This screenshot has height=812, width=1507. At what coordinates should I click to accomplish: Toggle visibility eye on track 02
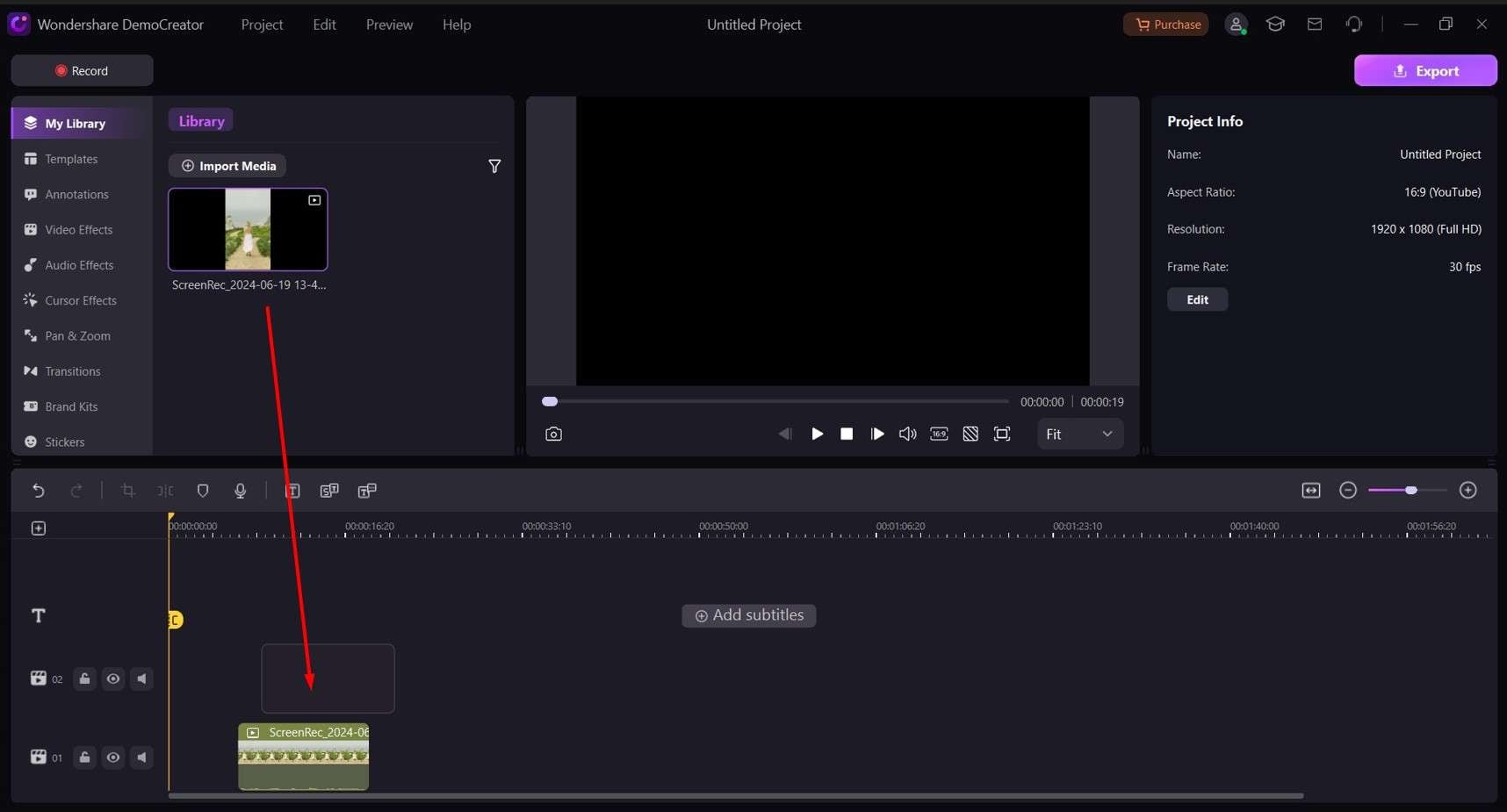coord(113,679)
